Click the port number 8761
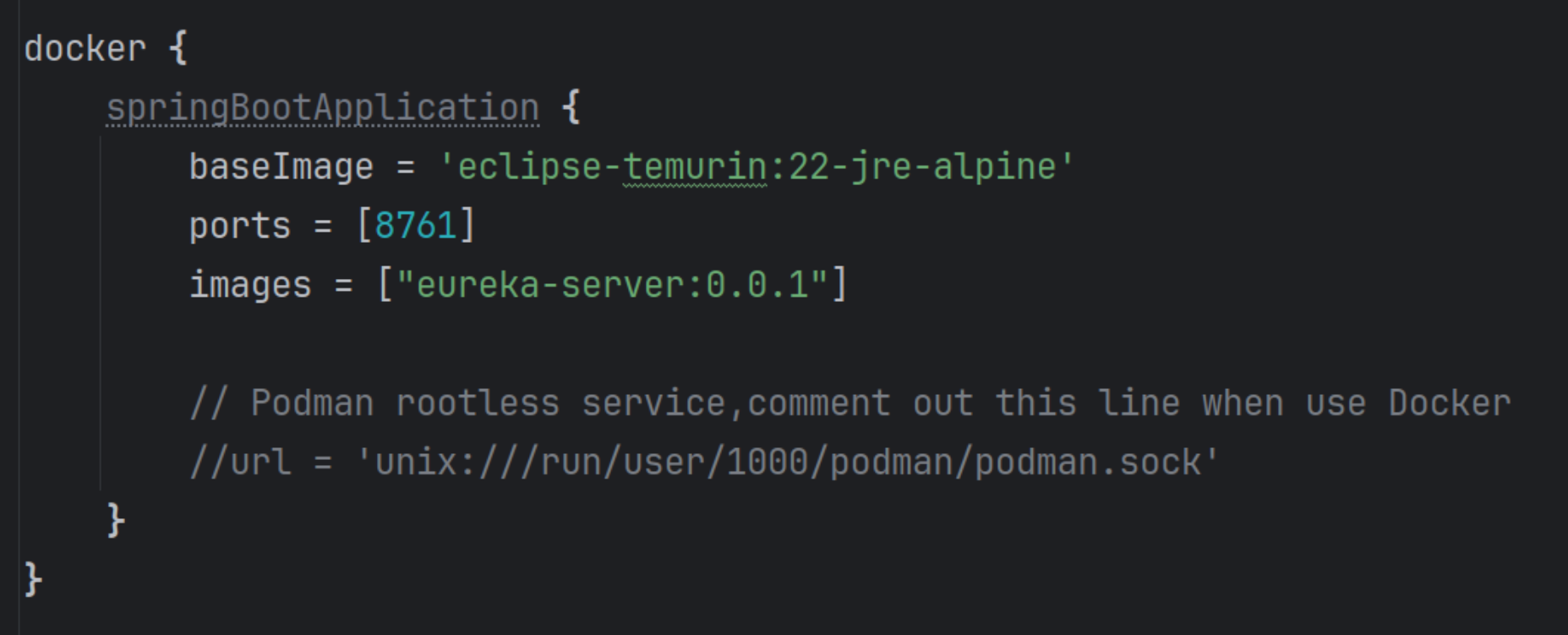Screen dimensions: 1568x635 (x=415, y=227)
